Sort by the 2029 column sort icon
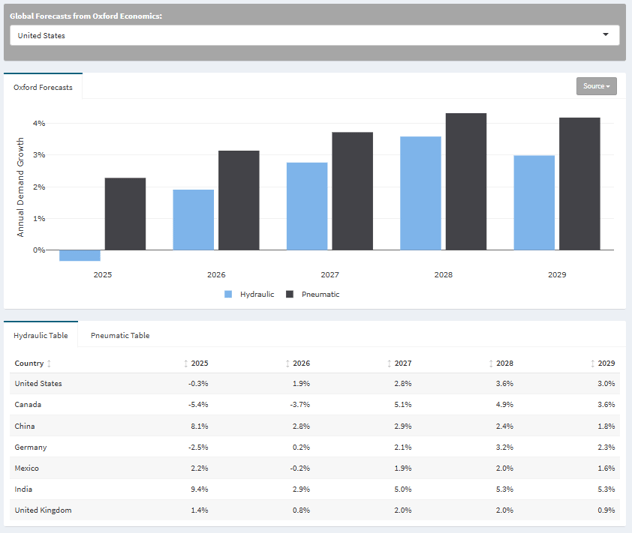Viewport: 632px width, 533px height. [594, 363]
